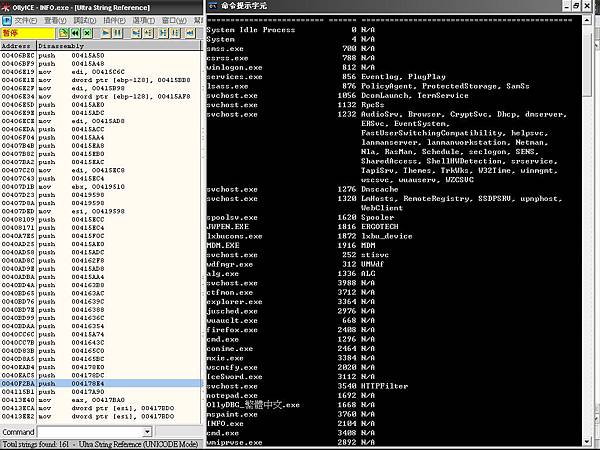Open the 文件(F) menu
Screen dimensions: 600x450
coord(26,21)
